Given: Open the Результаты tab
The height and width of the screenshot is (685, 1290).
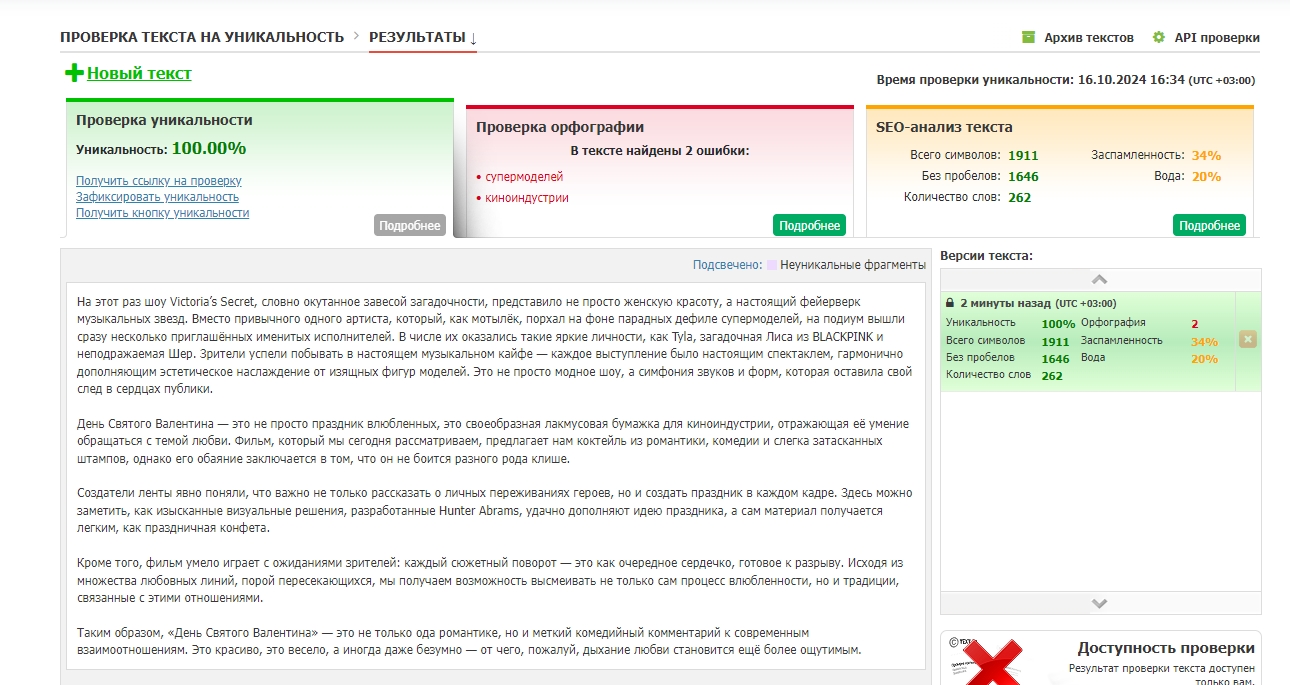Looking at the screenshot, I should [x=417, y=37].
